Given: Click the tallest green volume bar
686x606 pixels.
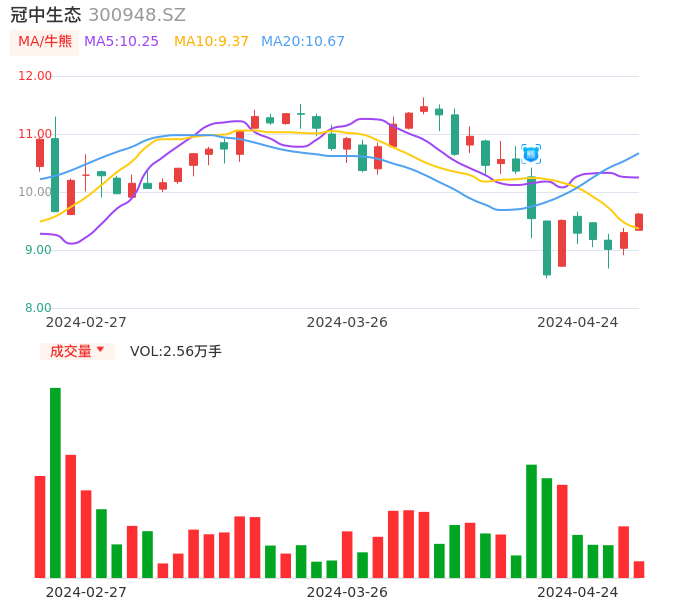Looking at the screenshot, I should coord(55,482).
